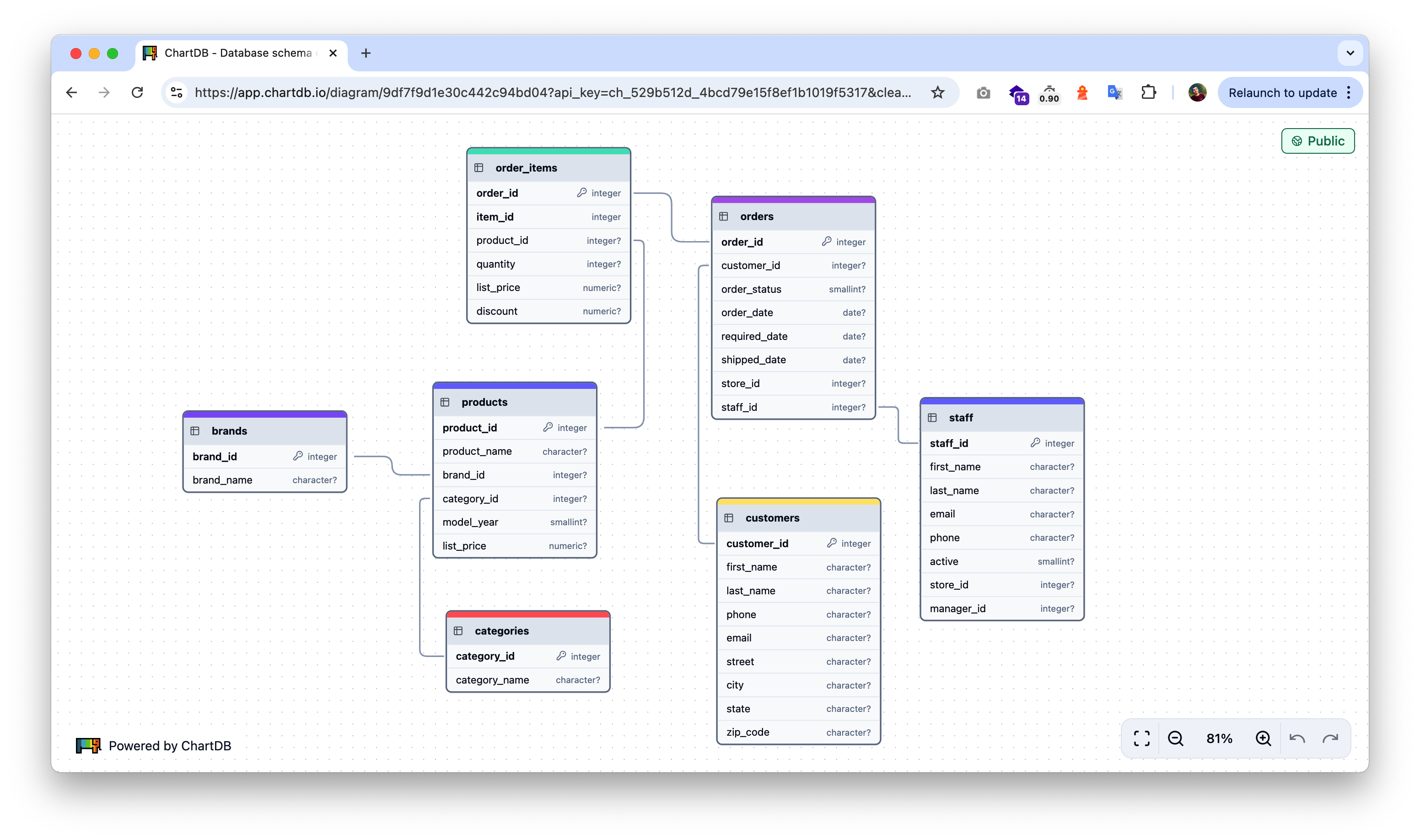Open the site information toggle in address bar
This screenshot has width=1420, height=840.
(177, 92)
